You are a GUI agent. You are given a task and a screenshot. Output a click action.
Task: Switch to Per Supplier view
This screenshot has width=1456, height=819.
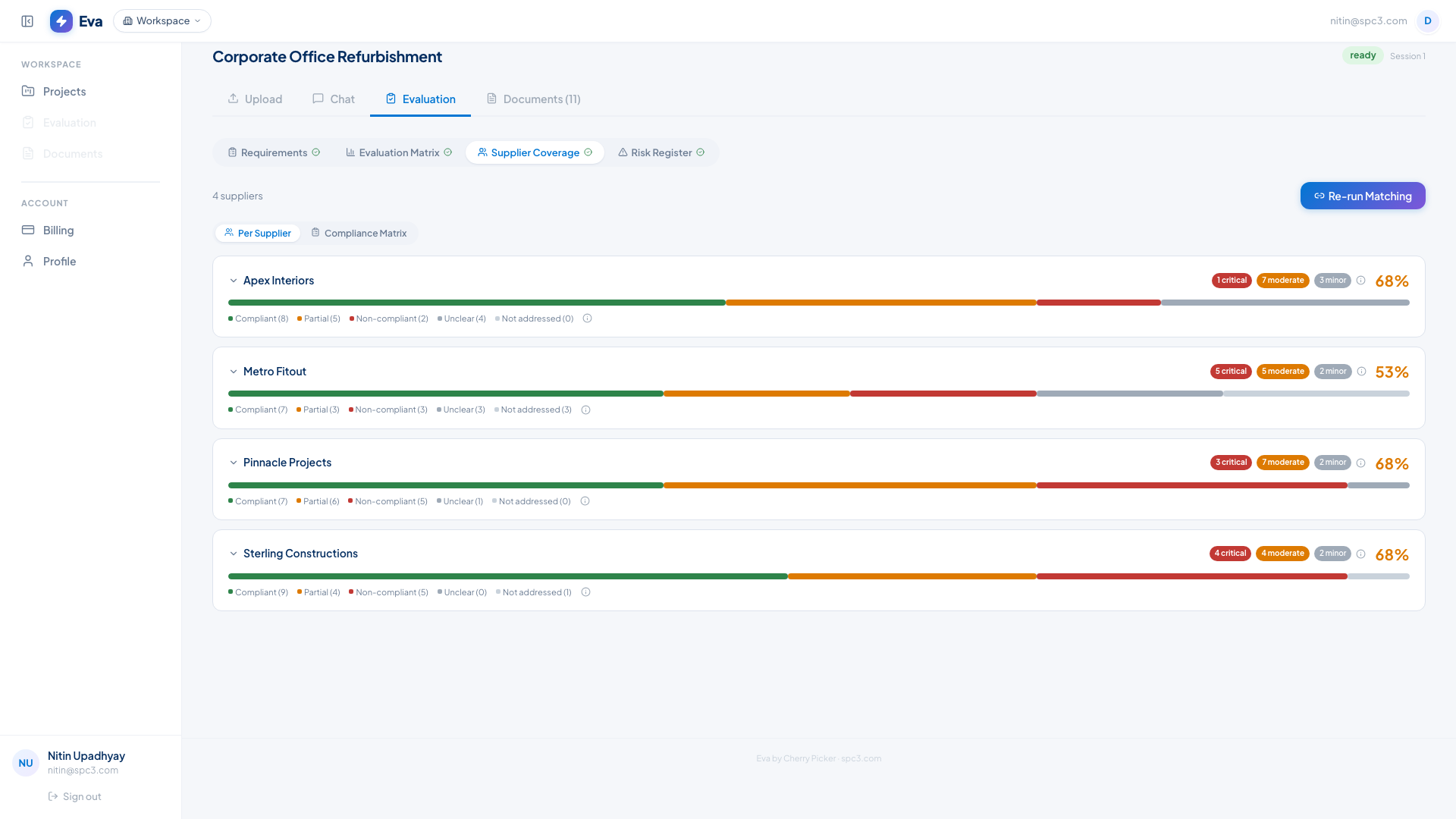pos(258,234)
